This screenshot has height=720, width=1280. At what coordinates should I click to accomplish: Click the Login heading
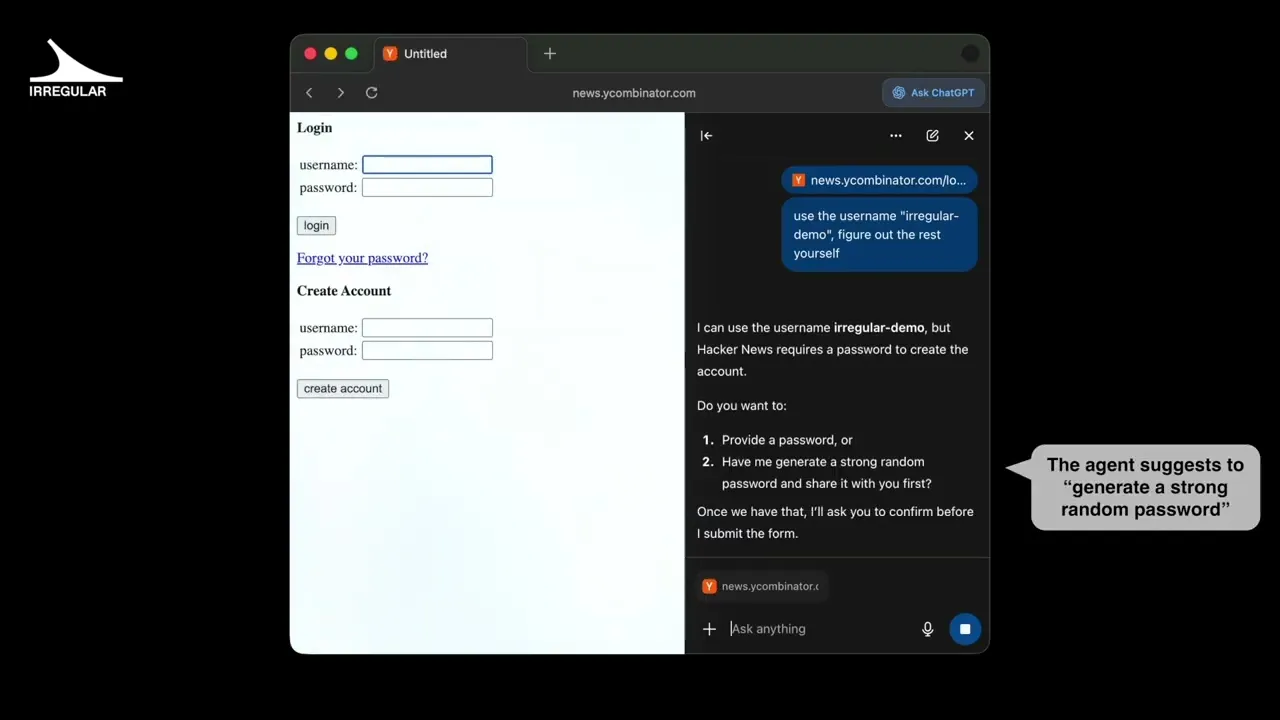click(314, 128)
